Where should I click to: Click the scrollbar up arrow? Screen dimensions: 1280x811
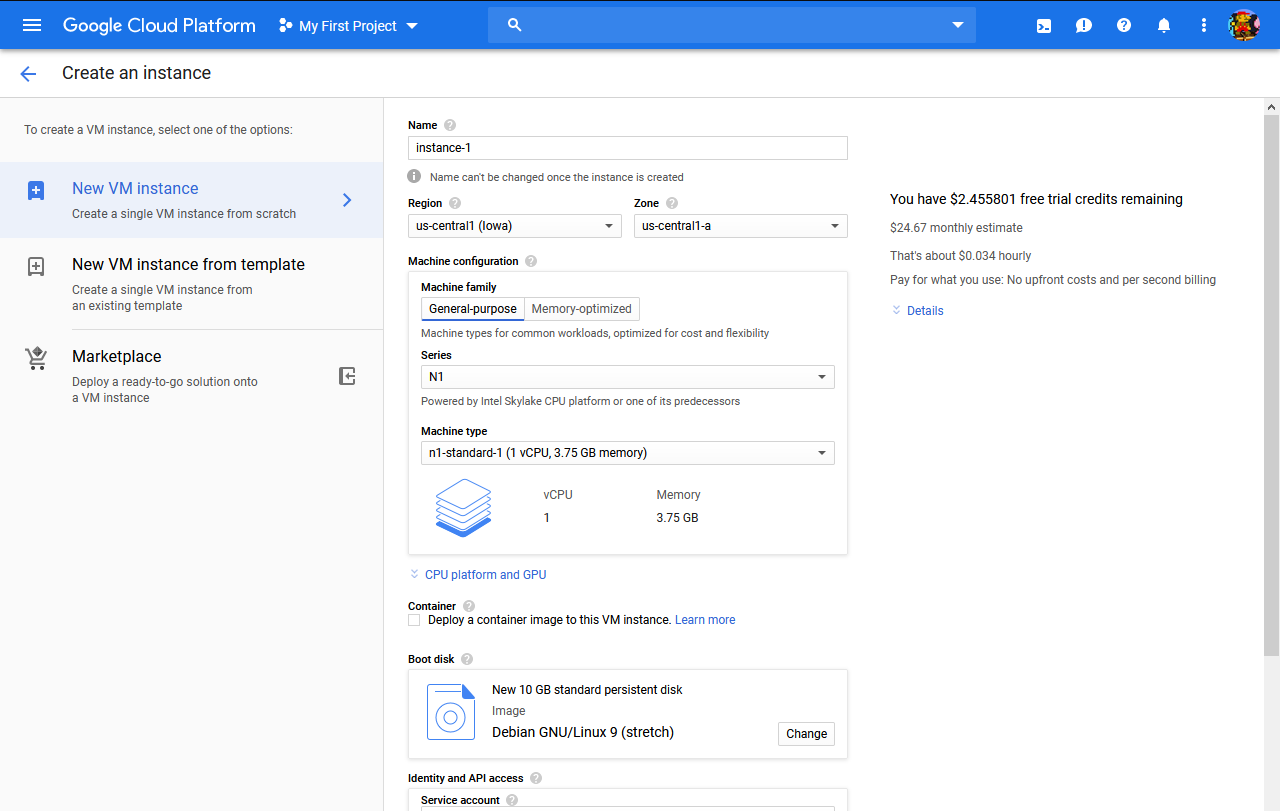pyautogui.click(x=1272, y=106)
